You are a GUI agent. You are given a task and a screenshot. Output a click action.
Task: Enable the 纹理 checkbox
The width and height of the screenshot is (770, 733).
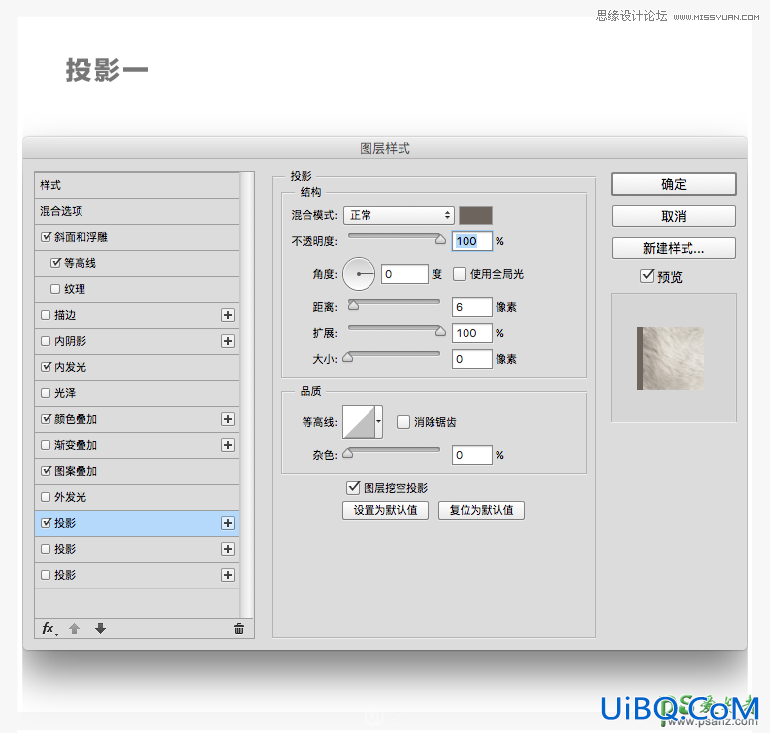tap(55, 289)
